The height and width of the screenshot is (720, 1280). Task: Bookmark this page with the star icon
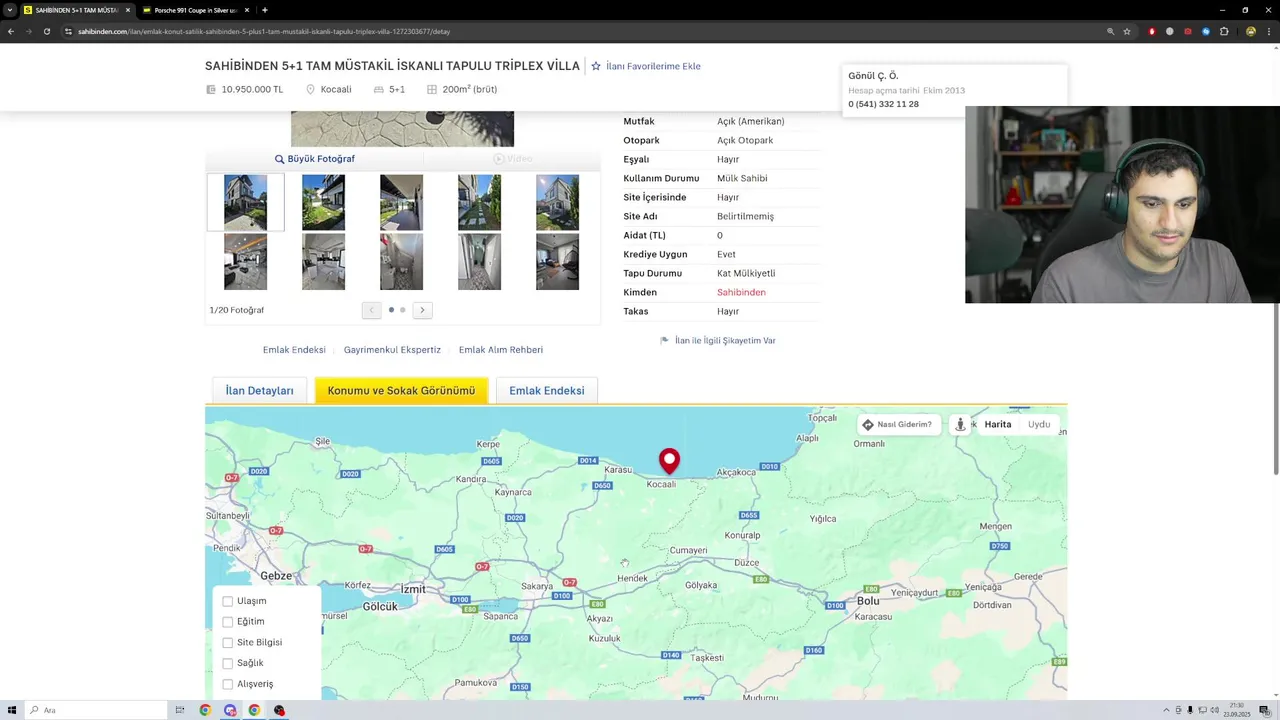click(1127, 31)
